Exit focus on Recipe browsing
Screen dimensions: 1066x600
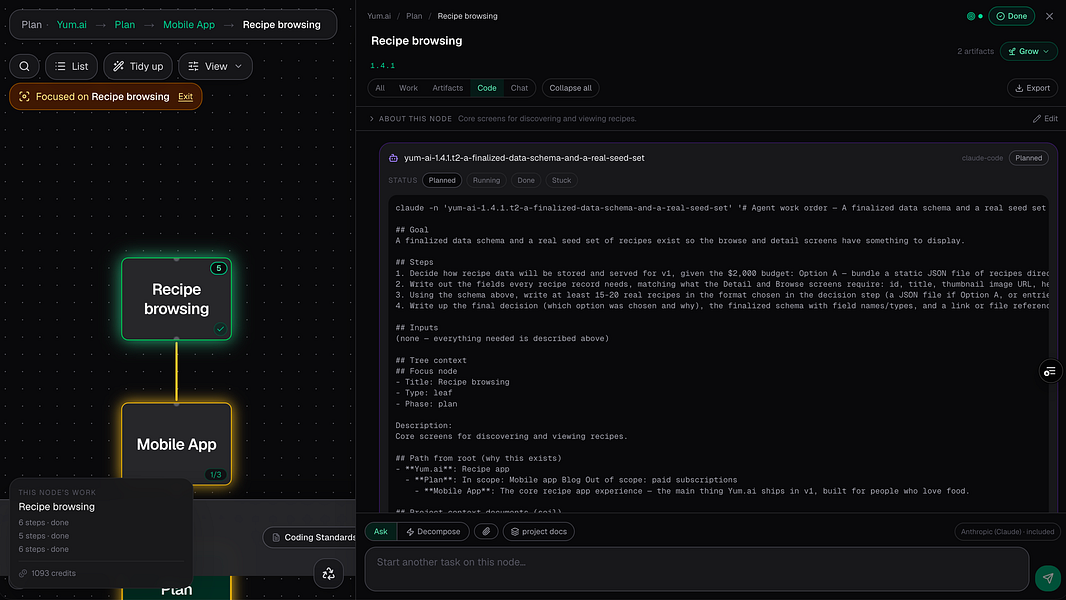tap(186, 96)
